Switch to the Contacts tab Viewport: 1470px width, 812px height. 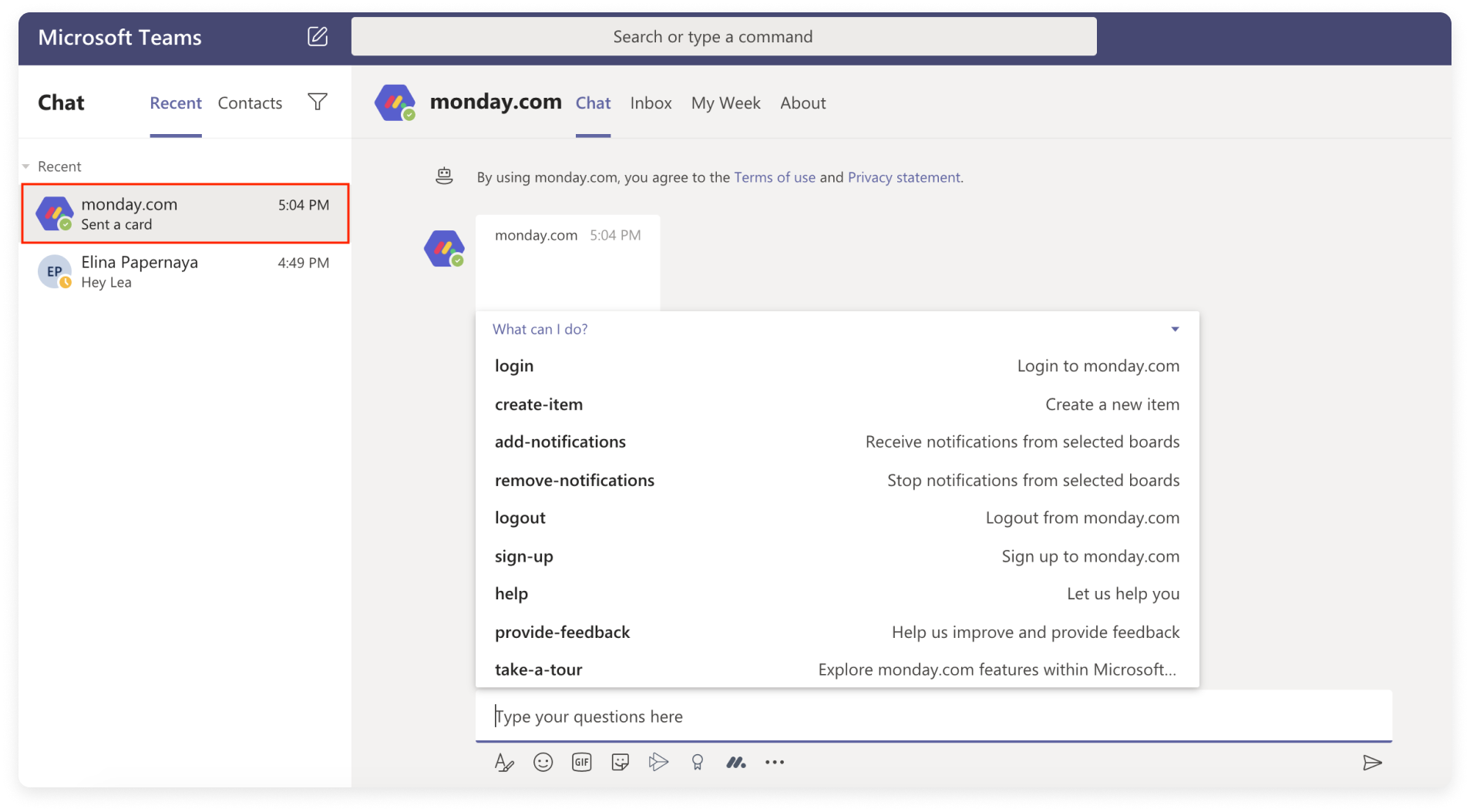pyautogui.click(x=250, y=103)
